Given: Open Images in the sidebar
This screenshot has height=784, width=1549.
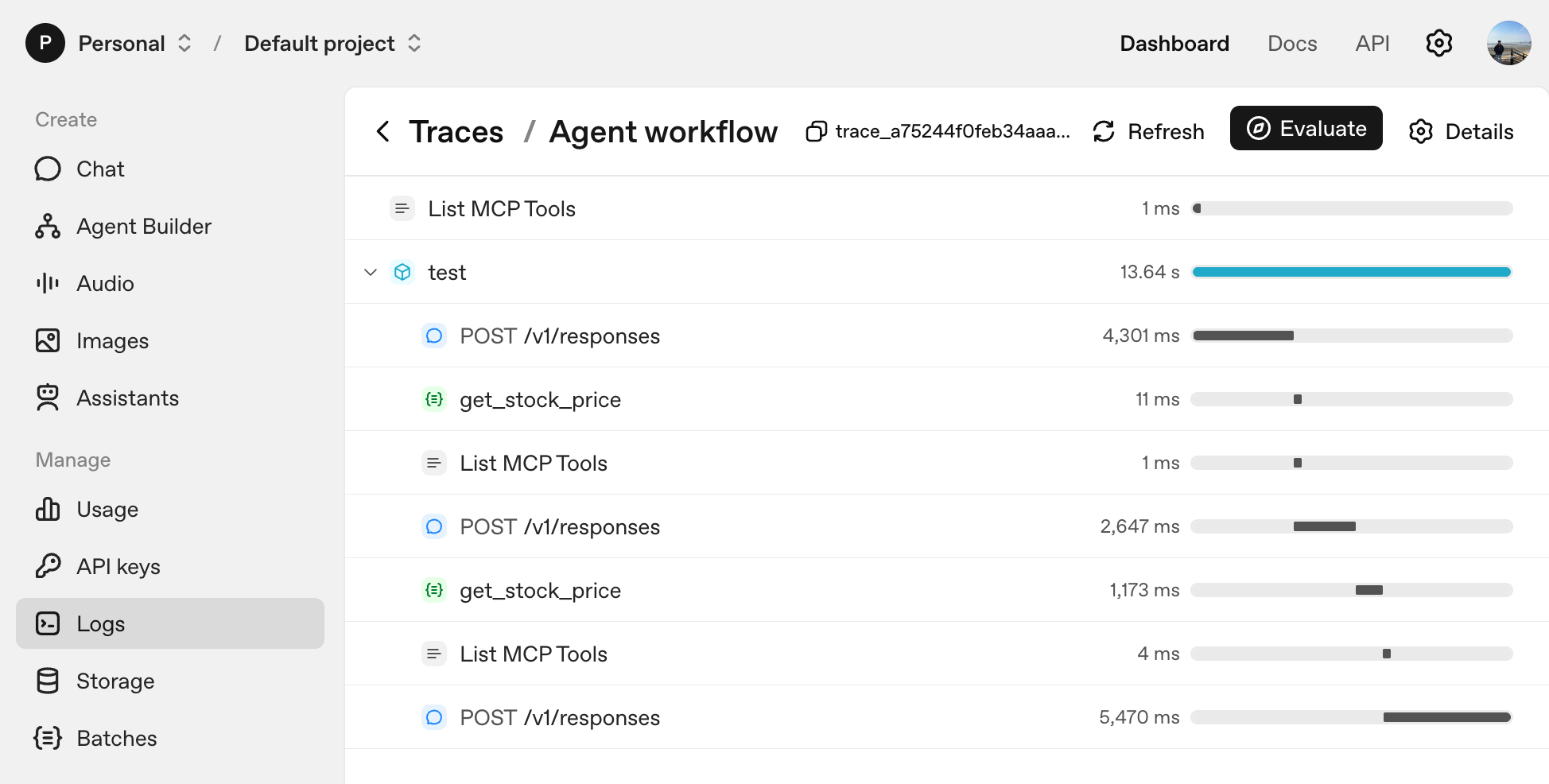Looking at the screenshot, I should (112, 341).
